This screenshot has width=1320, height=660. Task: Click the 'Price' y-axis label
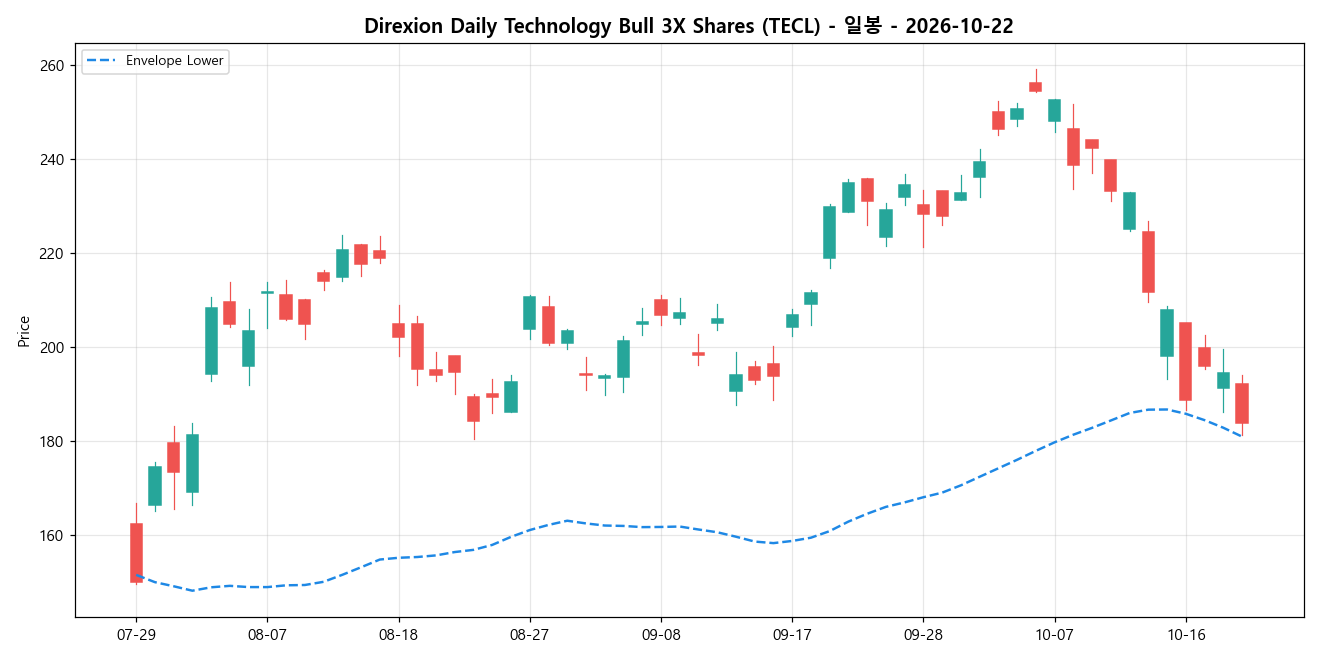point(24,331)
